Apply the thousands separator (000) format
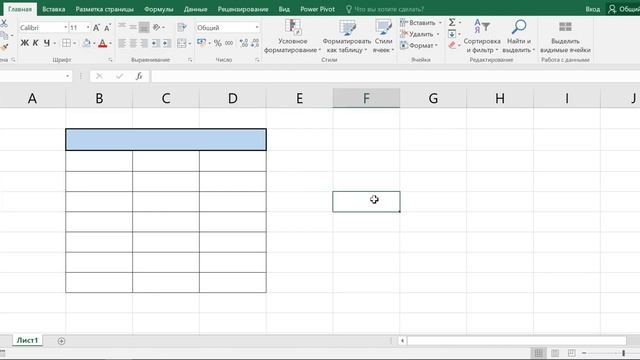The height and width of the screenshot is (360, 640). click(229, 43)
